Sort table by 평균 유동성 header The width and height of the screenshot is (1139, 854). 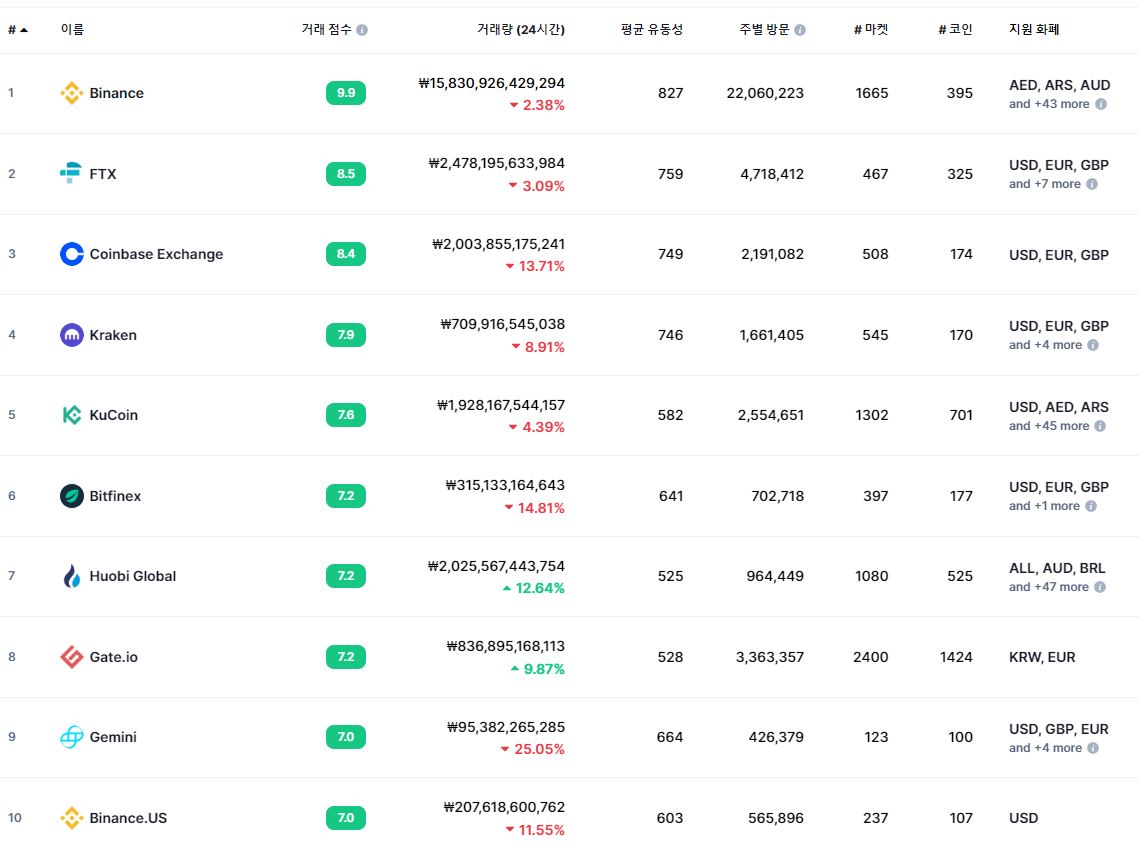coord(652,29)
